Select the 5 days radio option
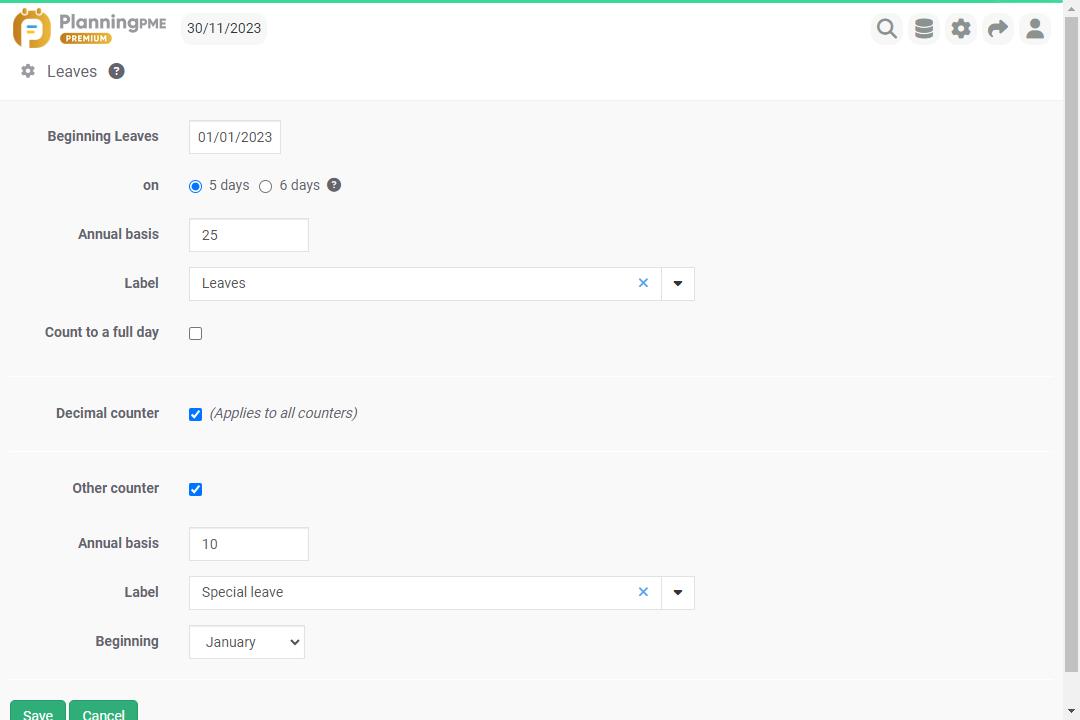Image resolution: width=1080 pixels, height=720 pixels. click(196, 186)
